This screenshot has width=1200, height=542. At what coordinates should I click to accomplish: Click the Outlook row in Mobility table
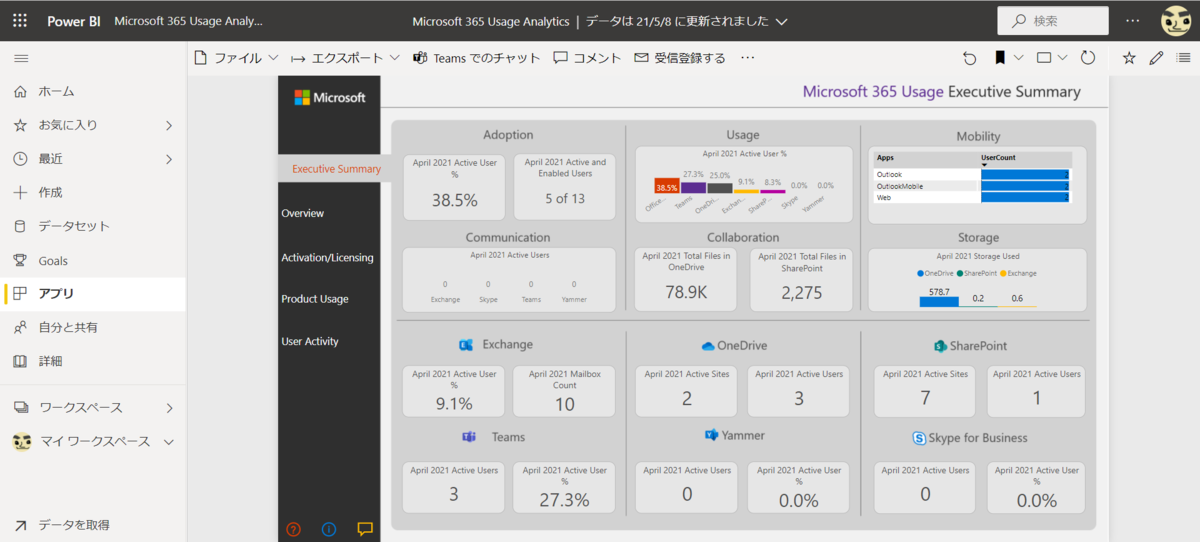972,174
